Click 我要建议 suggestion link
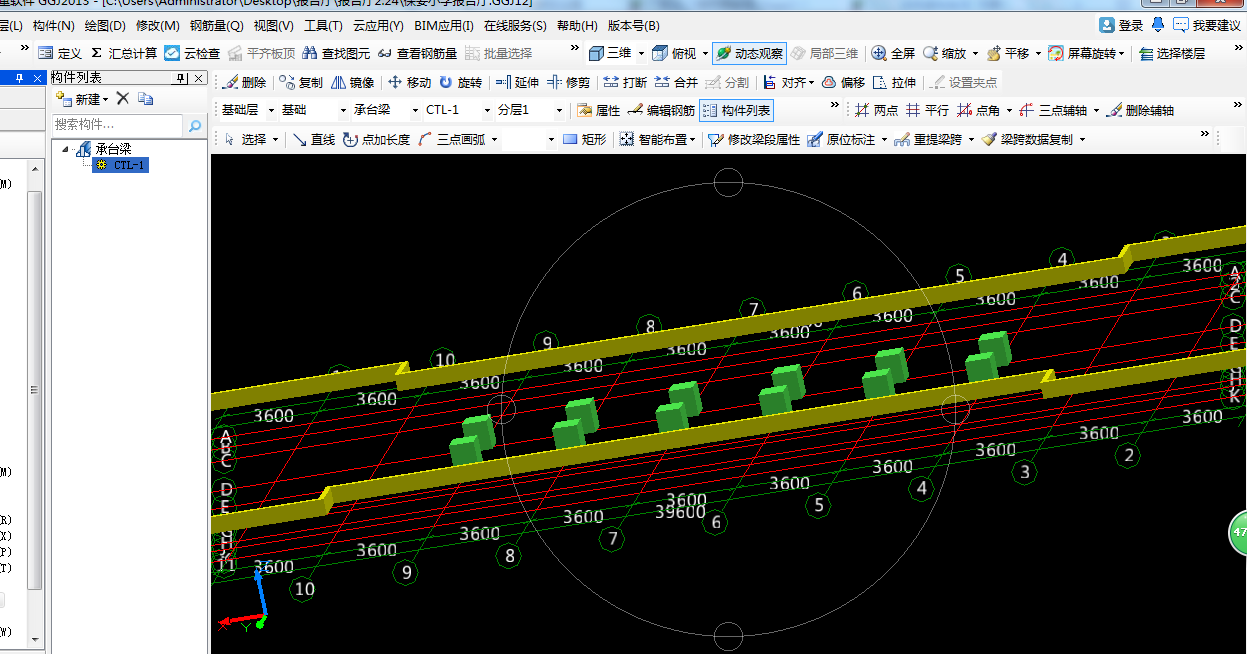The width and height of the screenshot is (1247, 654). point(1208,25)
